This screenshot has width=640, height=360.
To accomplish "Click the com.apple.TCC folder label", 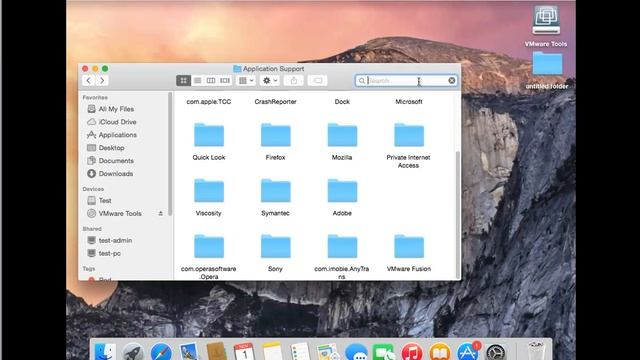I will [x=209, y=102].
